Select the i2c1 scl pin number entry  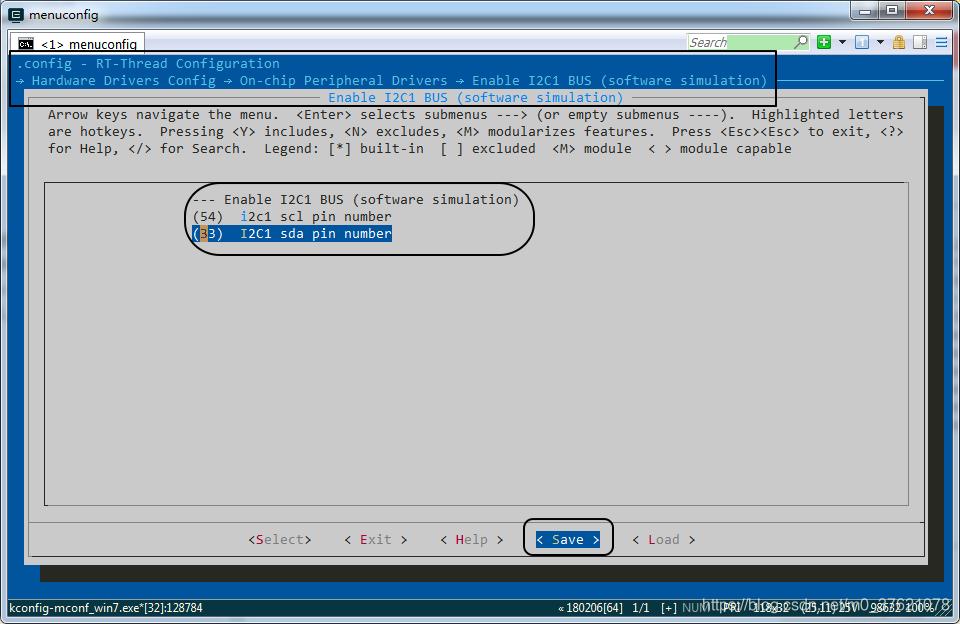pyautogui.click(x=291, y=217)
